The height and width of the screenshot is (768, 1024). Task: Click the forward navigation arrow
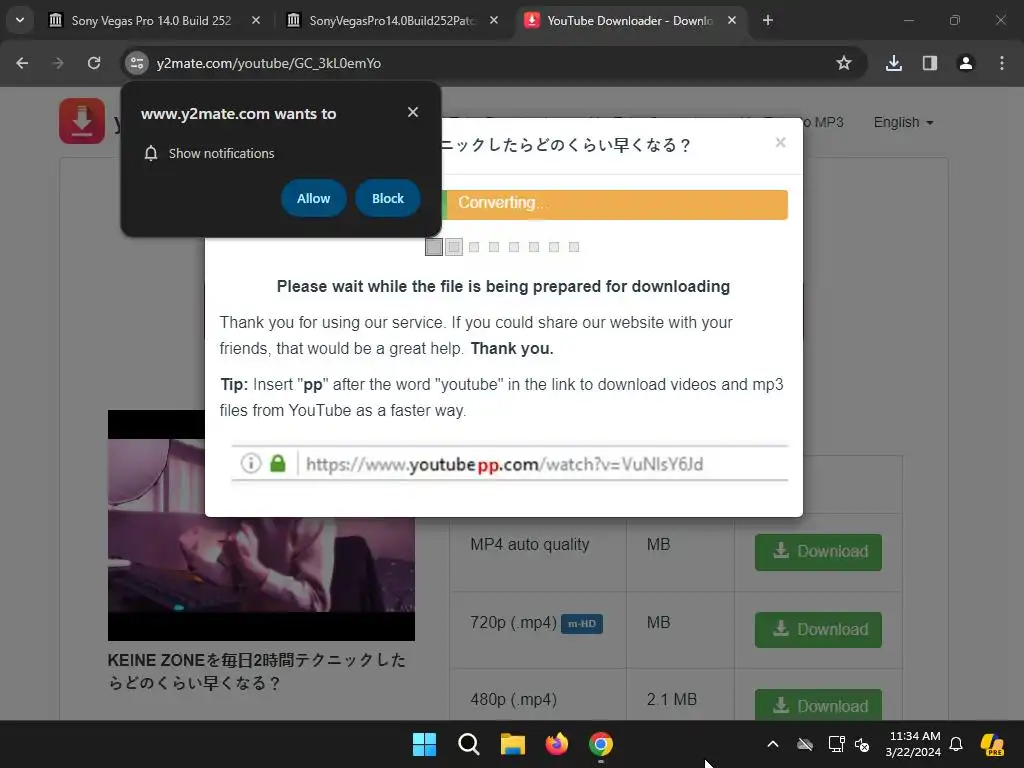58,63
